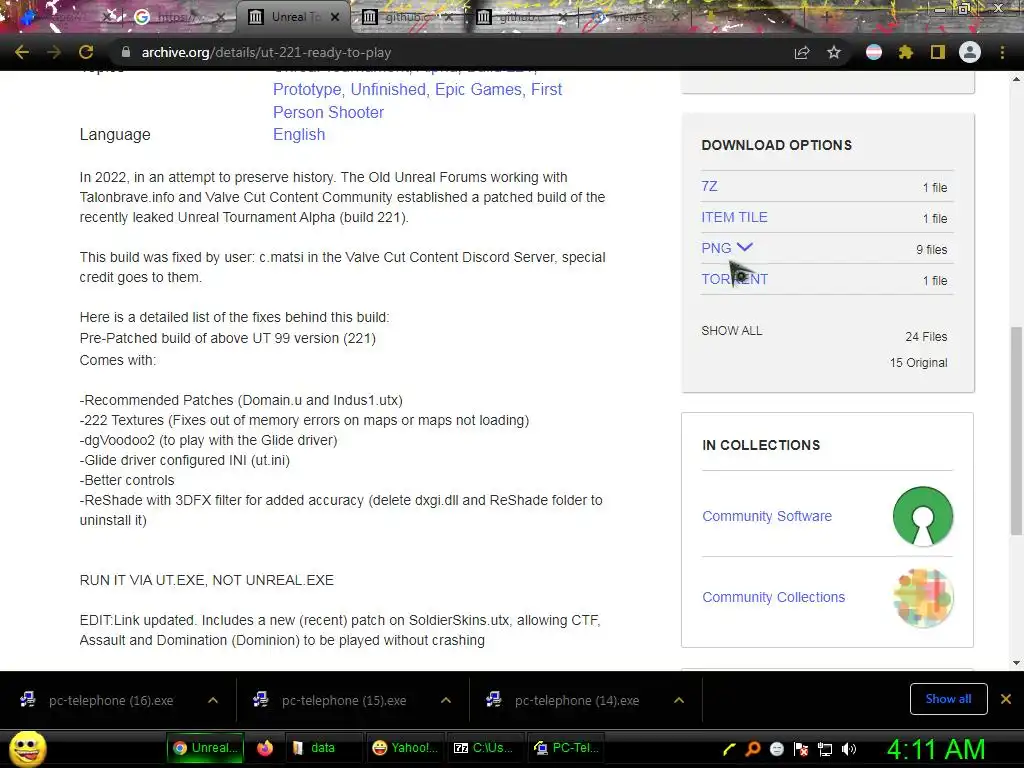The height and width of the screenshot is (768, 1024).
Task: Open the Prototype topic link
Action: 307,89
